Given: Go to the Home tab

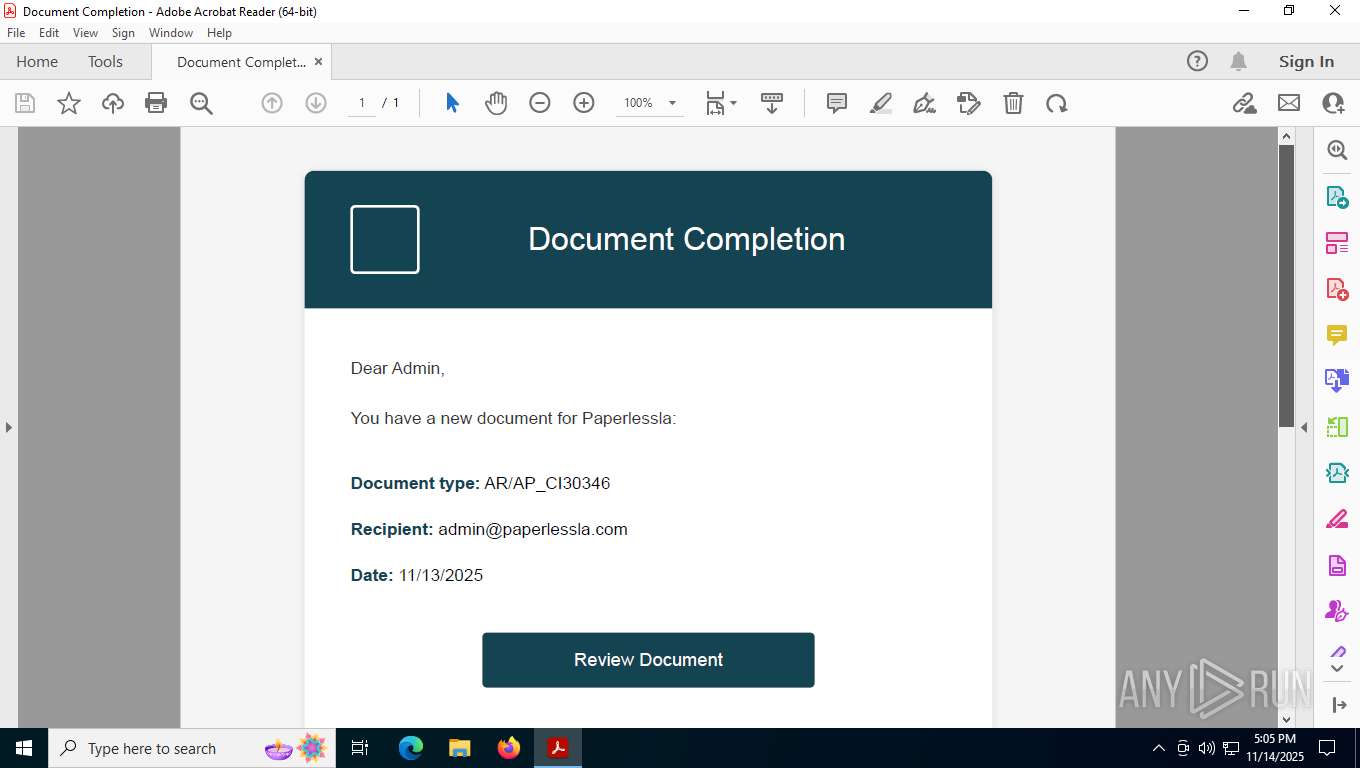Looking at the screenshot, I should [37, 62].
